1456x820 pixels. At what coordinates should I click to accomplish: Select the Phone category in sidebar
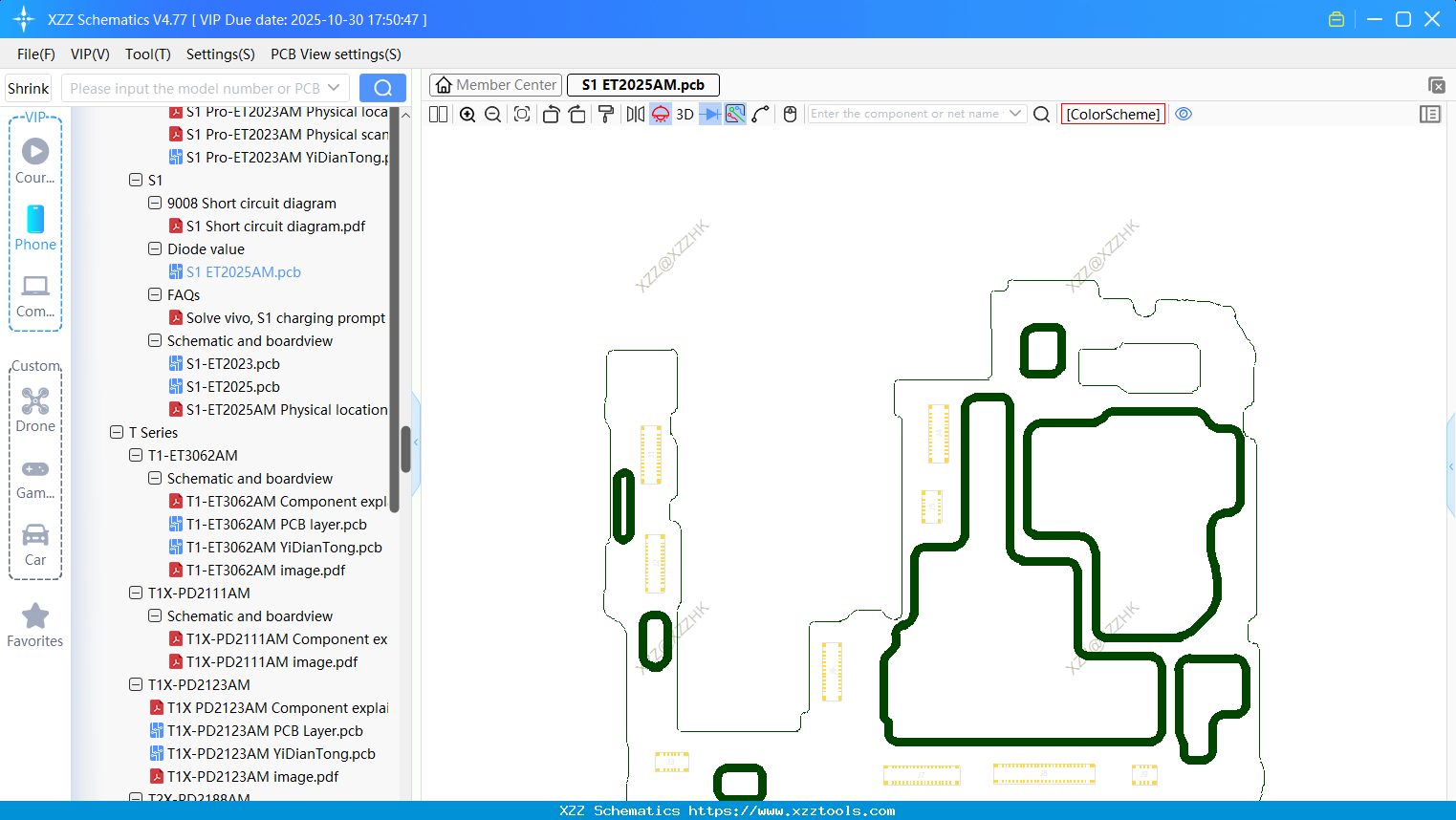point(35,227)
